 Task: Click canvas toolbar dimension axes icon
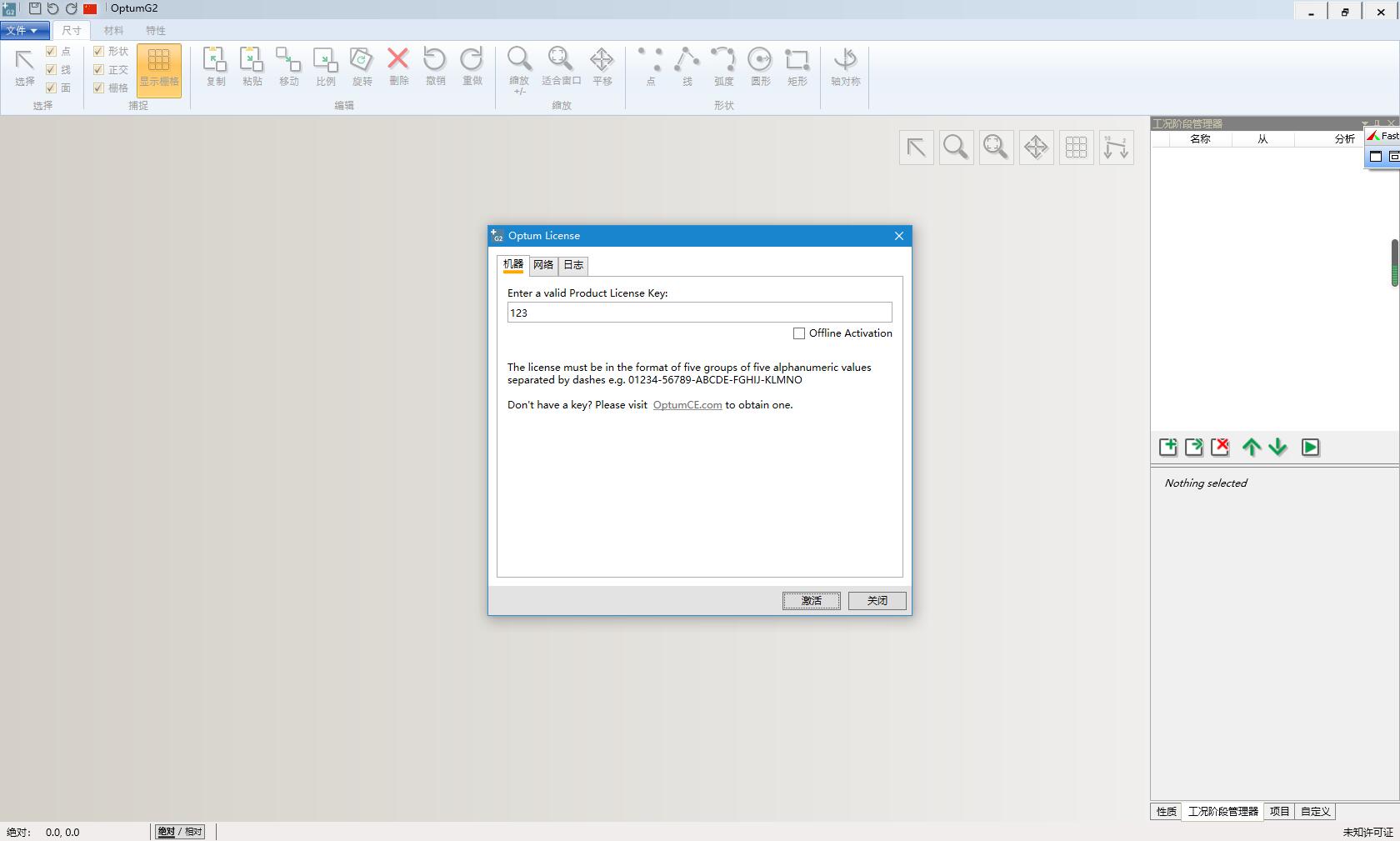(x=1116, y=148)
